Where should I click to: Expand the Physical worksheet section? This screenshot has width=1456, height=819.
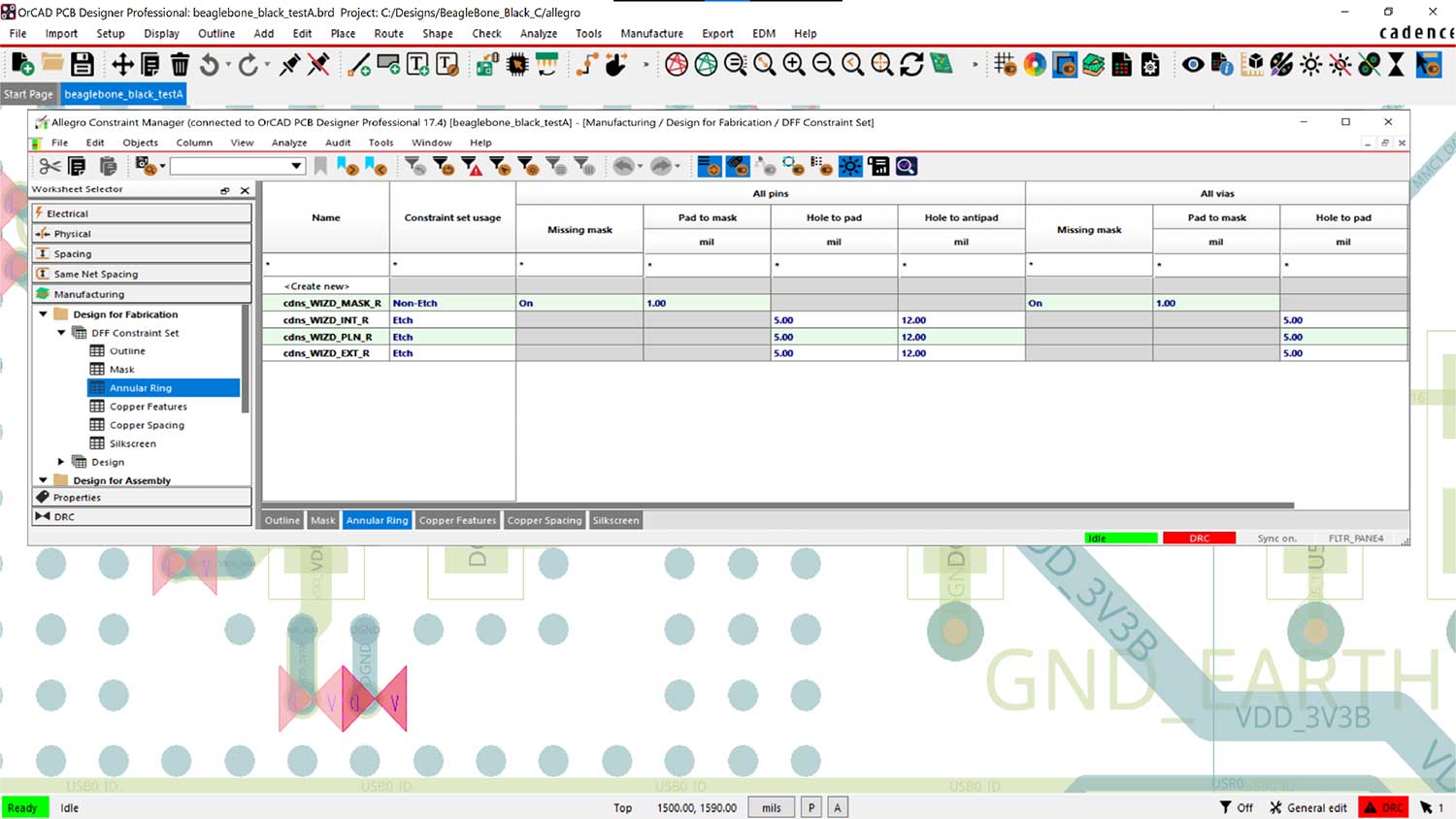point(142,234)
